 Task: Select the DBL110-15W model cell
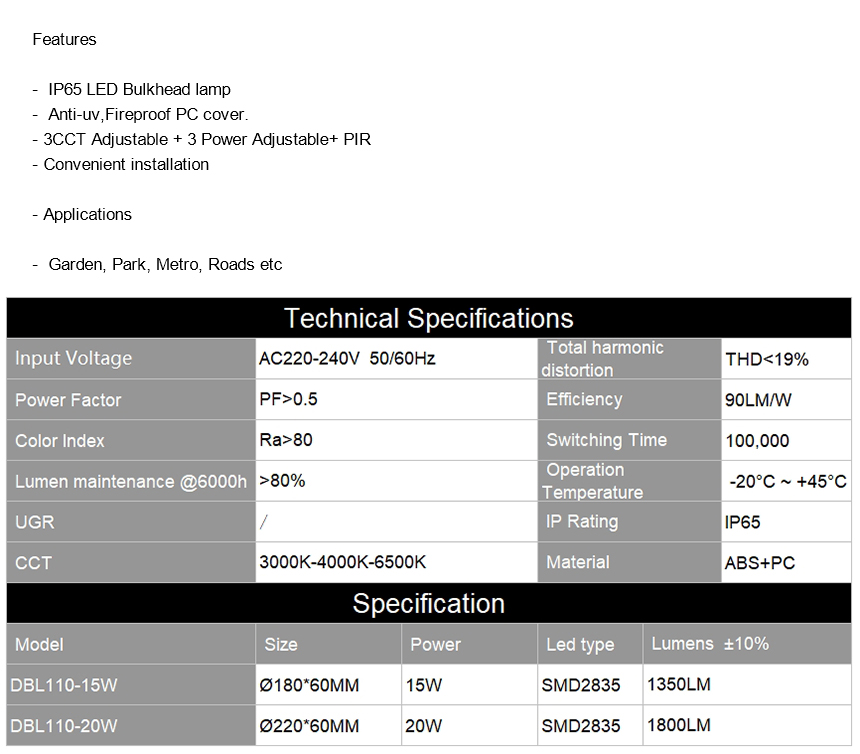click(x=131, y=685)
